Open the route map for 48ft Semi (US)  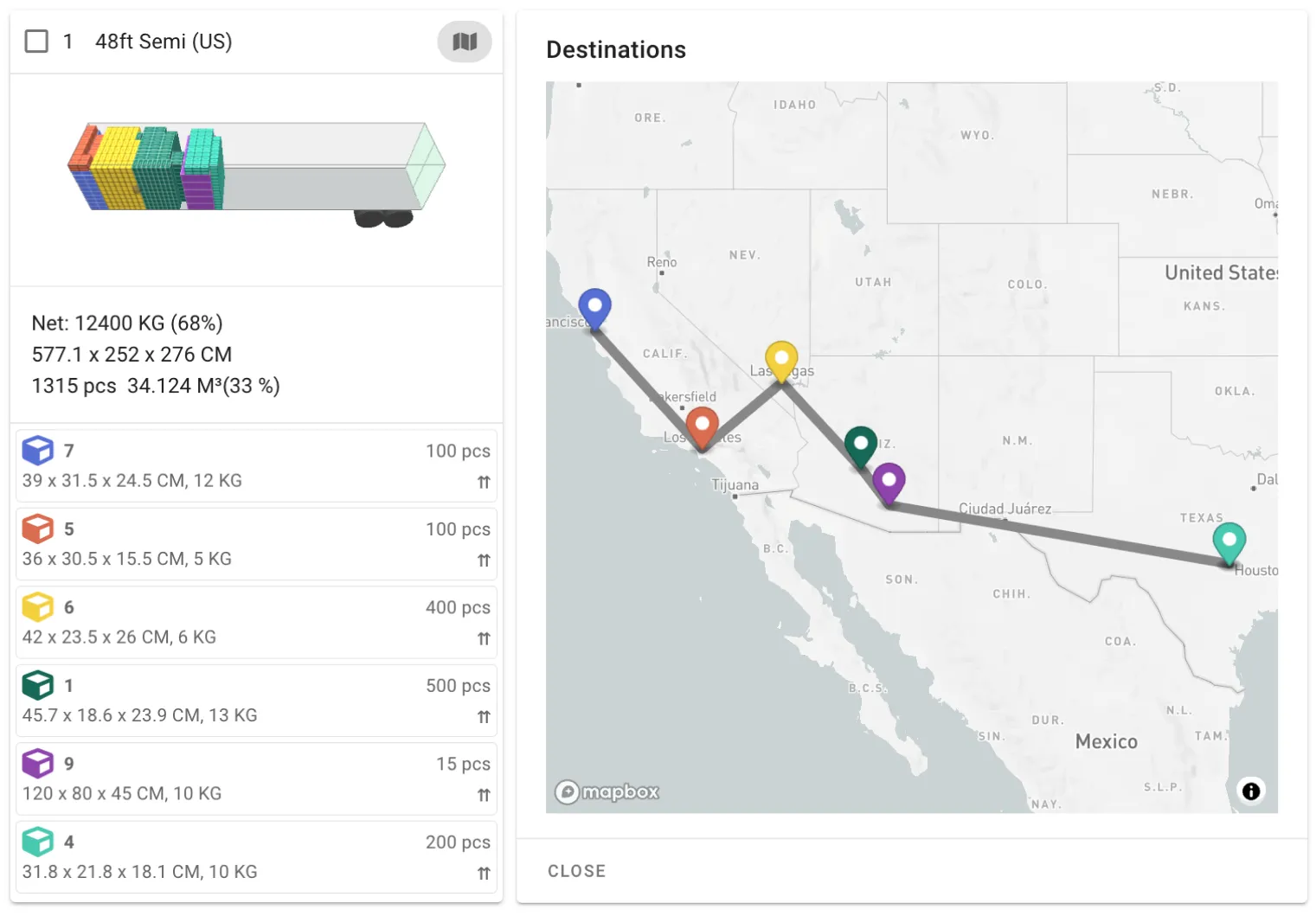[x=465, y=41]
